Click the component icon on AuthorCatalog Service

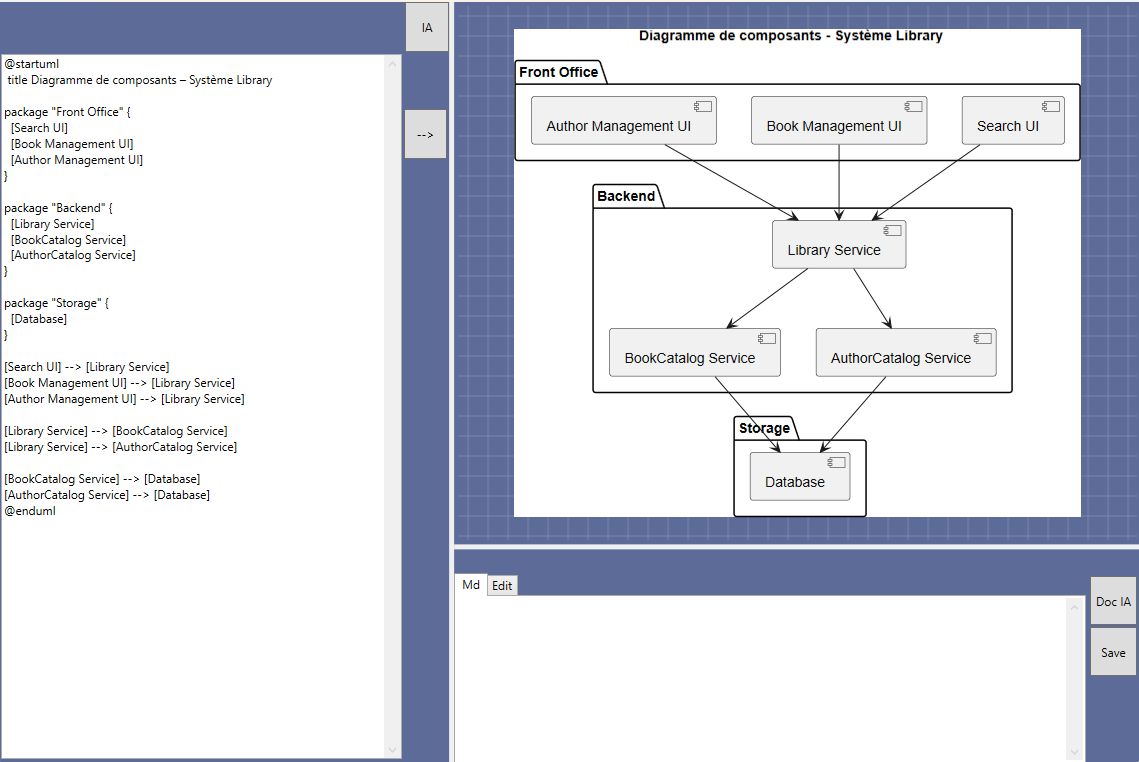click(983, 339)
